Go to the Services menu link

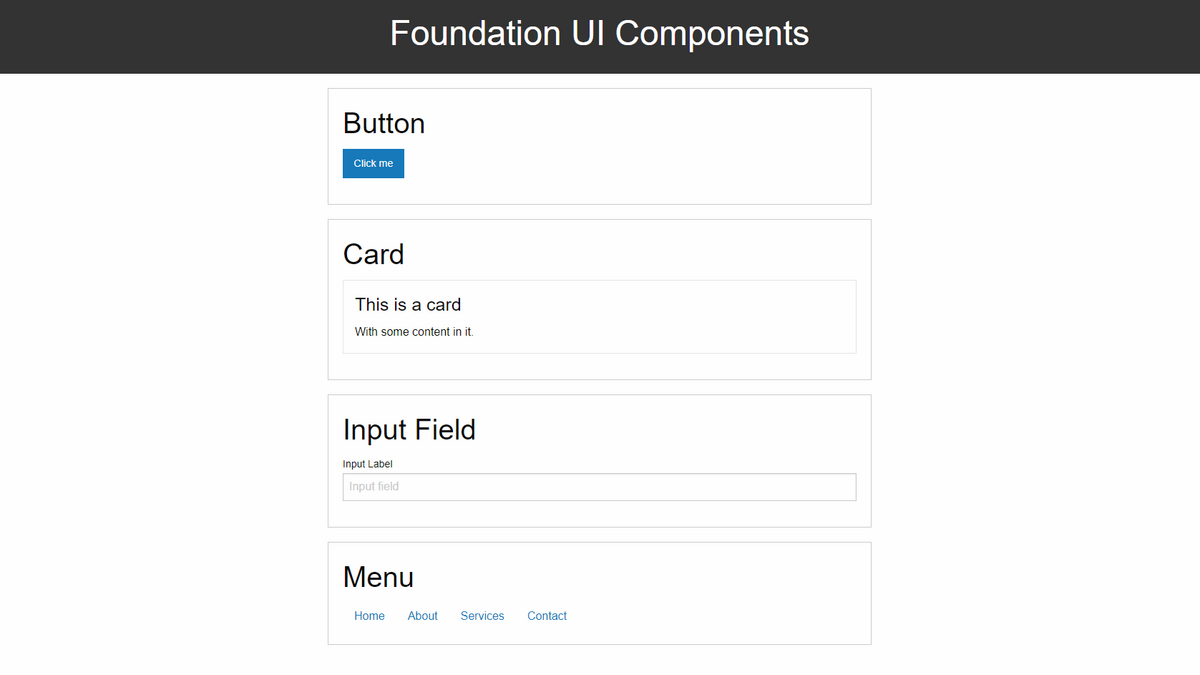click(482, 616)
